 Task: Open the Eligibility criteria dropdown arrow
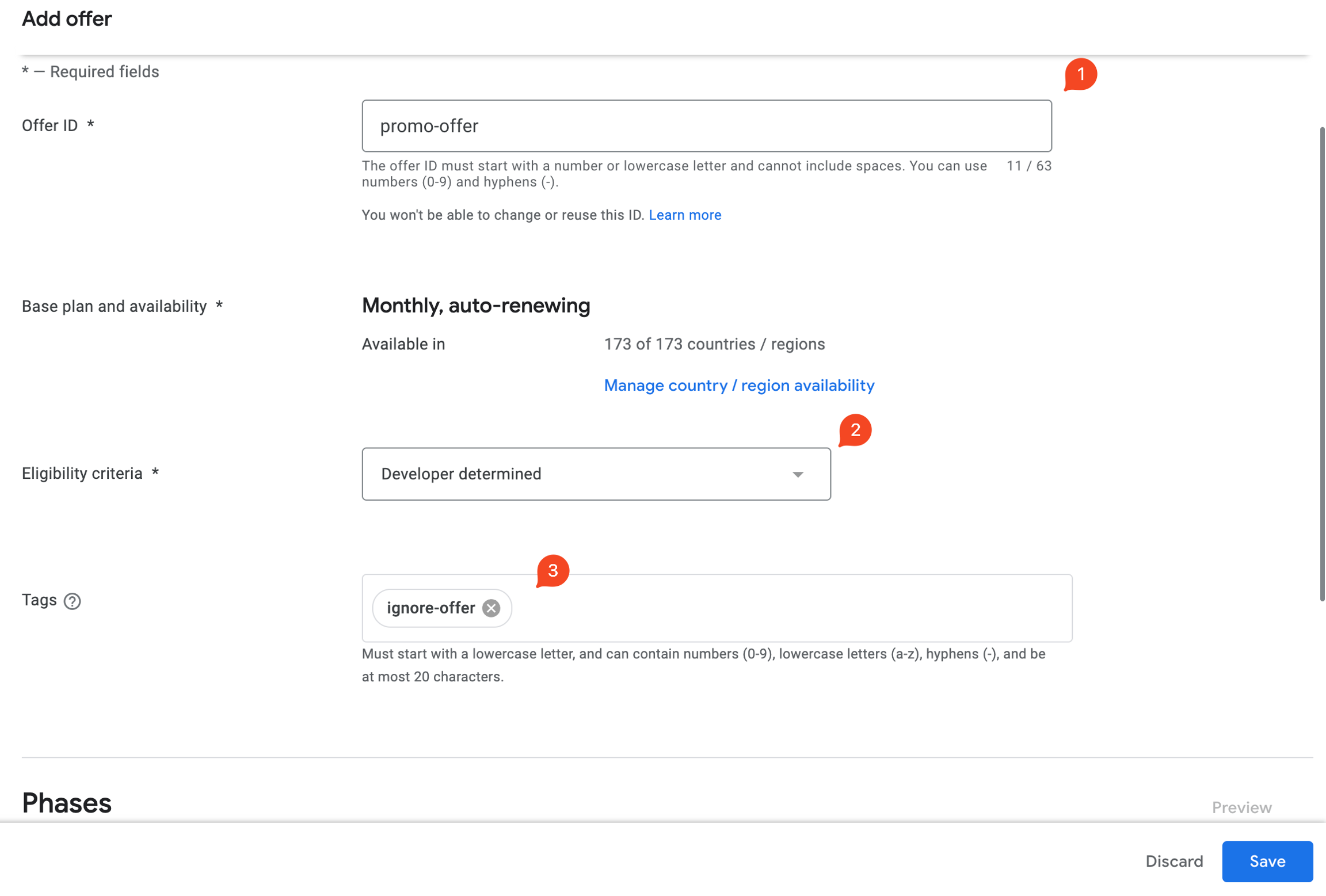pyautogui.click(x=797, y=474)
